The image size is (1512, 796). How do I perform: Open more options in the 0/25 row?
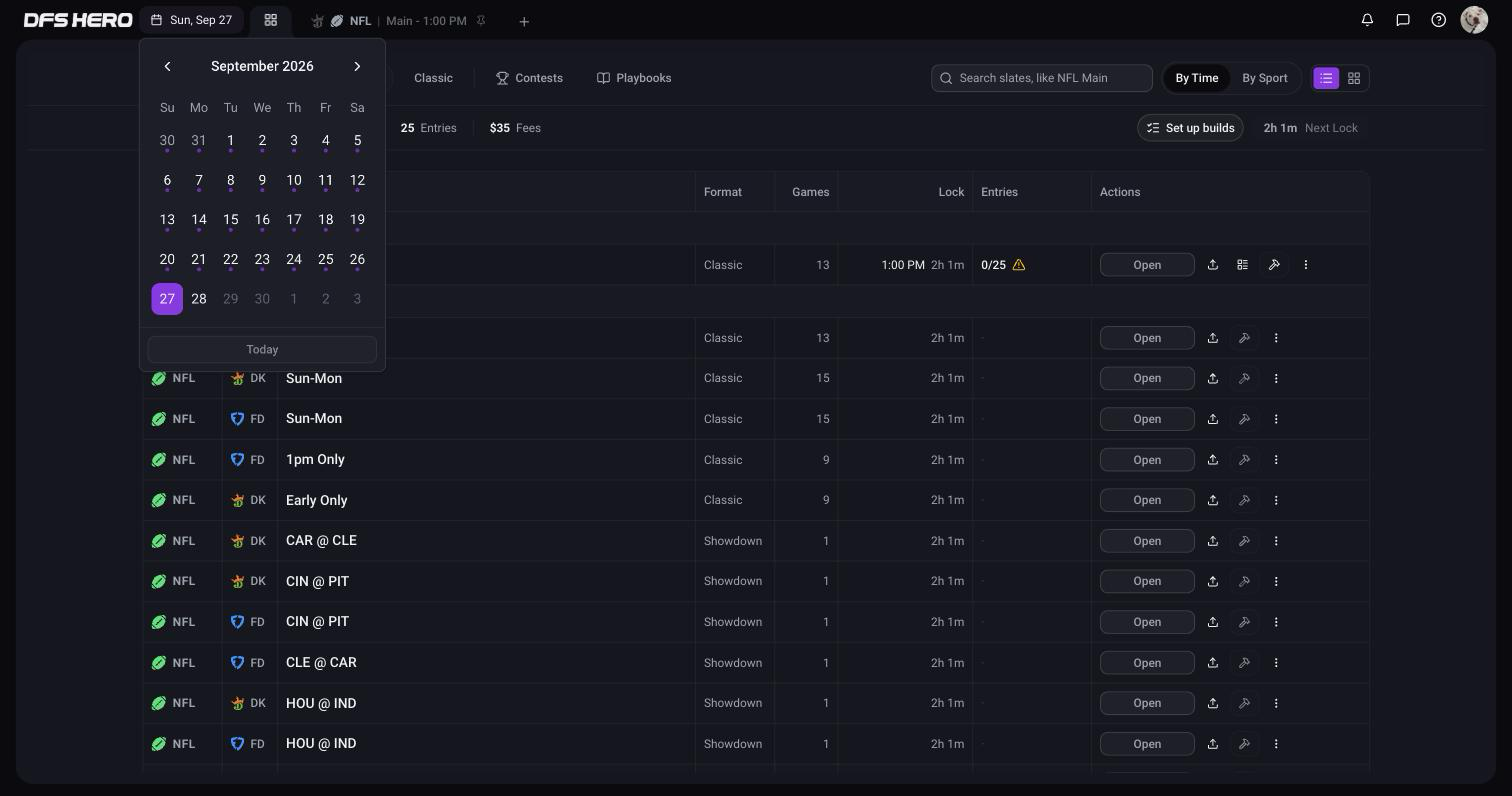click(1306, 265)
